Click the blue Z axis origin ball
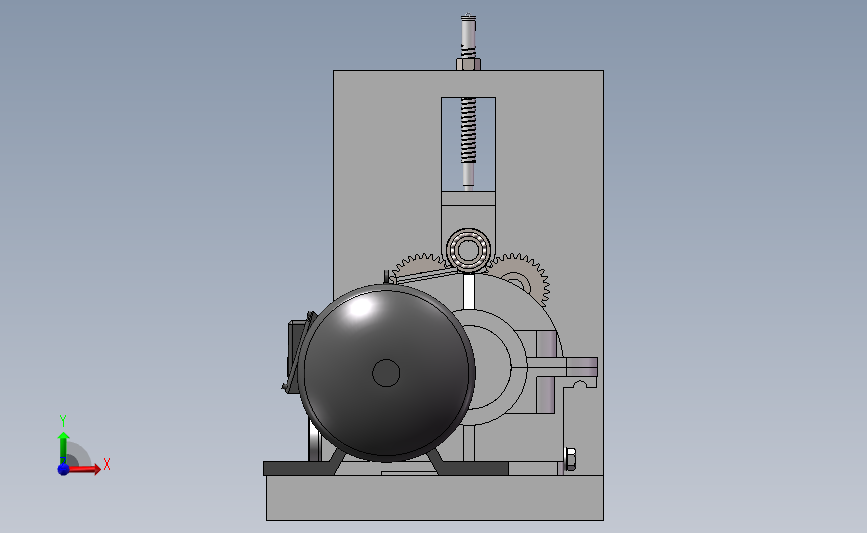867x533 pixels. tap(63, 469)
